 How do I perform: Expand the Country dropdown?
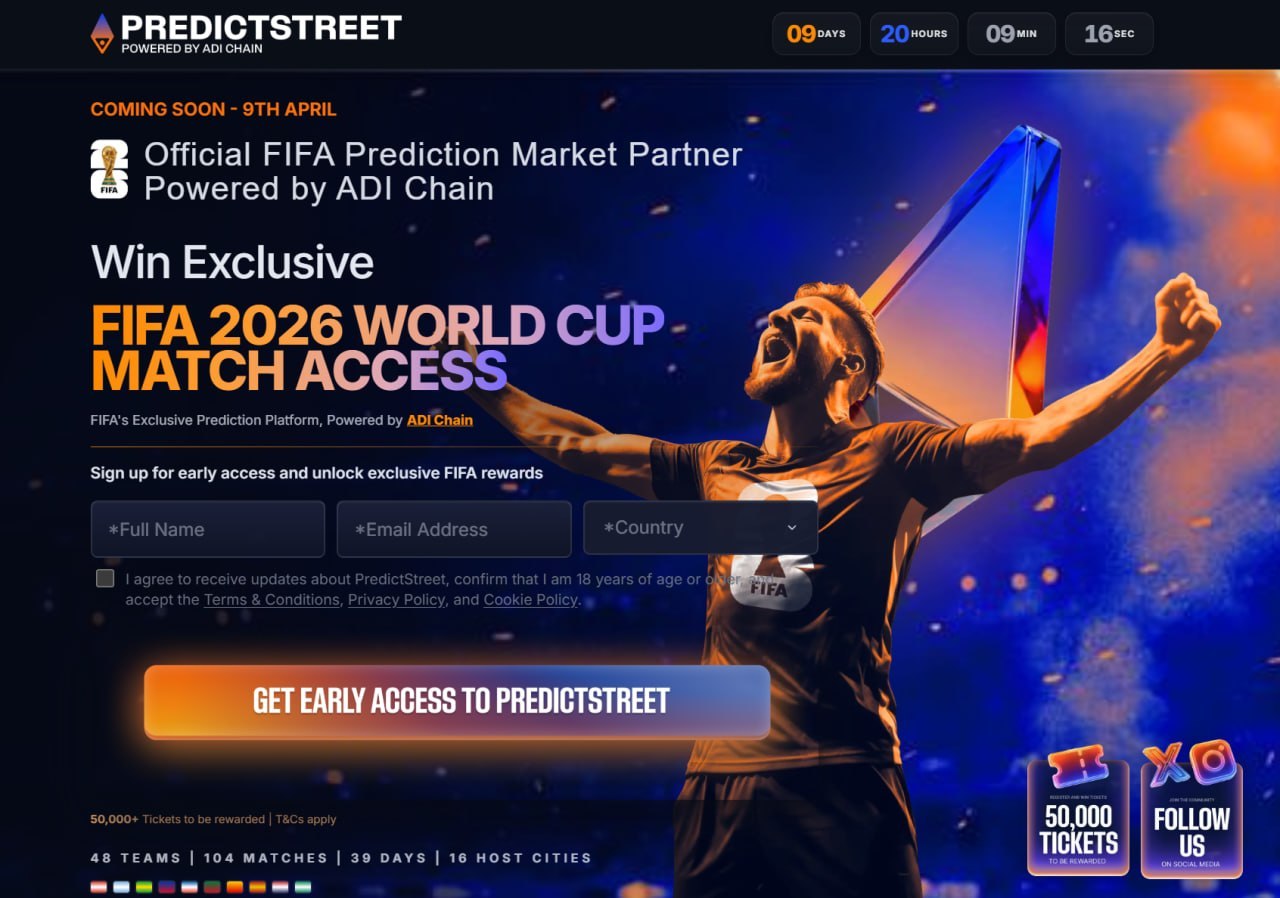pyautogui.click(x=700, y=528)
